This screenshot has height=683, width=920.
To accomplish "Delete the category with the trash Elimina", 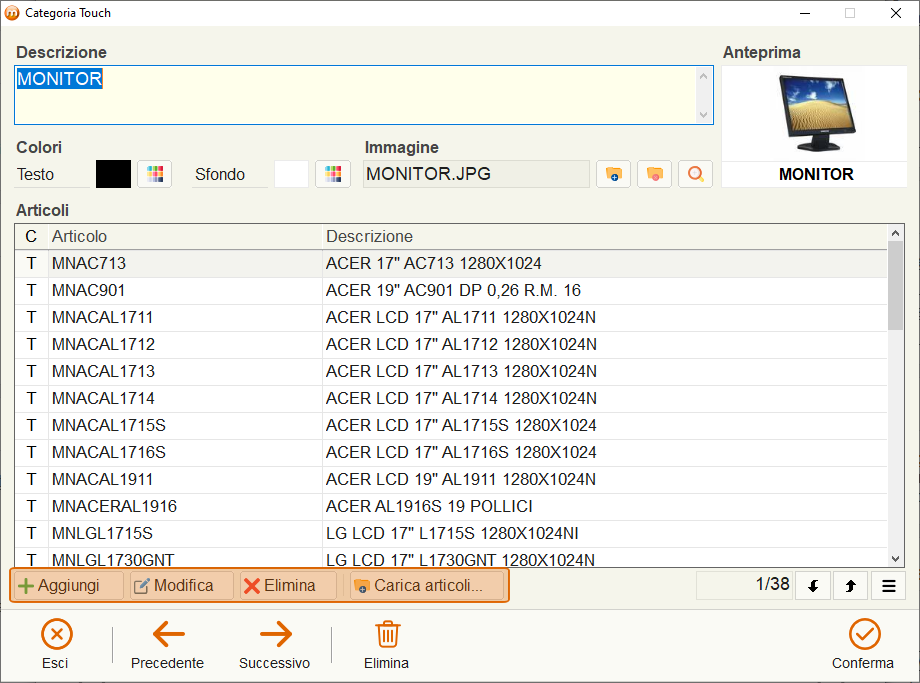I will [x=387, y=644].
